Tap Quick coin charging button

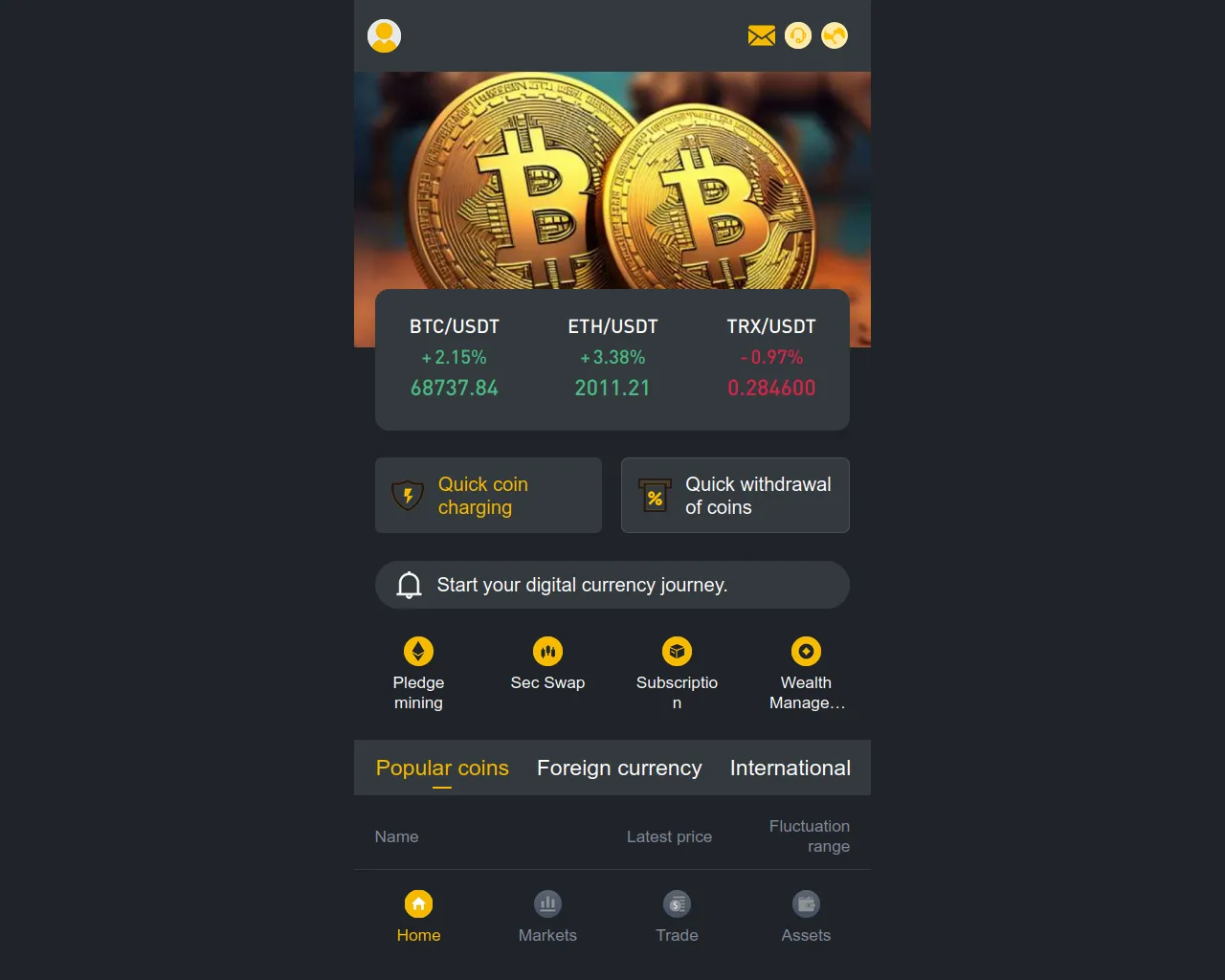pyautogui.click(x=488, y=496)
